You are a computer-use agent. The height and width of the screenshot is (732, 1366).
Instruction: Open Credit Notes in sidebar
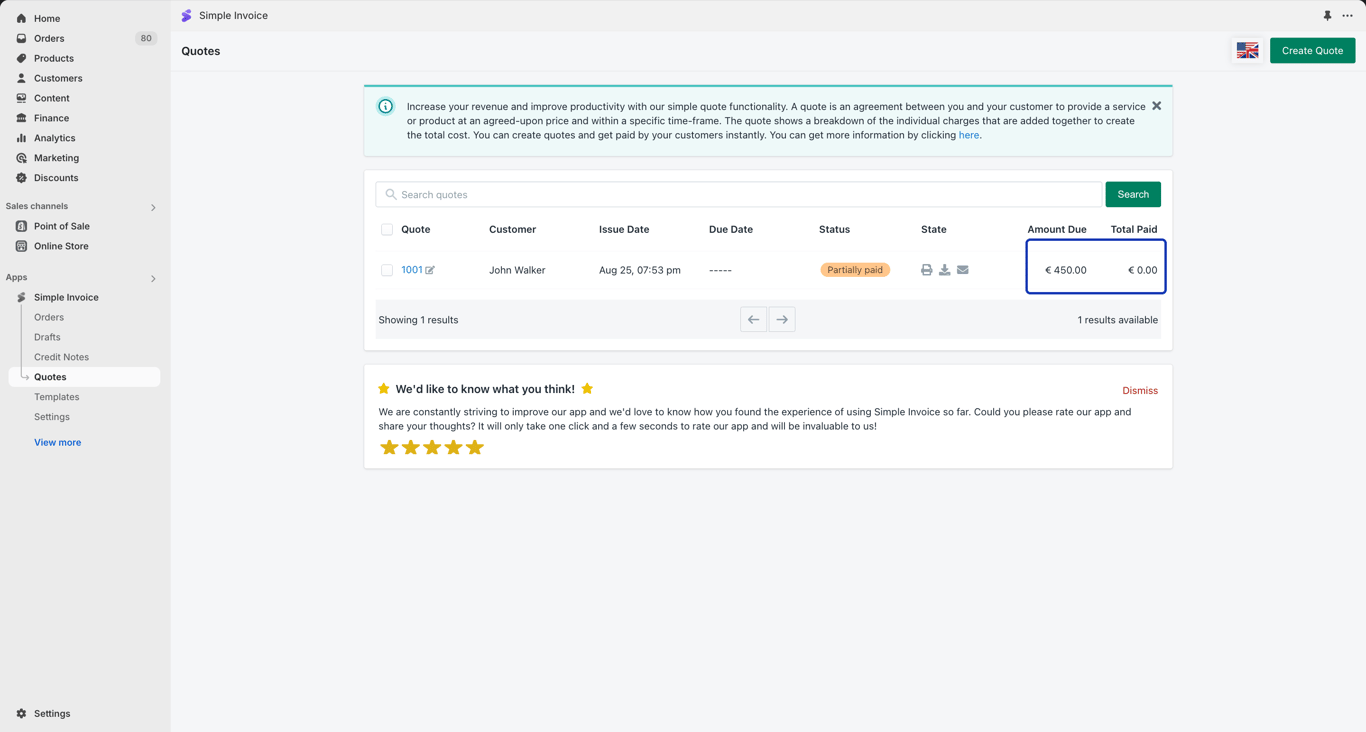61,357
